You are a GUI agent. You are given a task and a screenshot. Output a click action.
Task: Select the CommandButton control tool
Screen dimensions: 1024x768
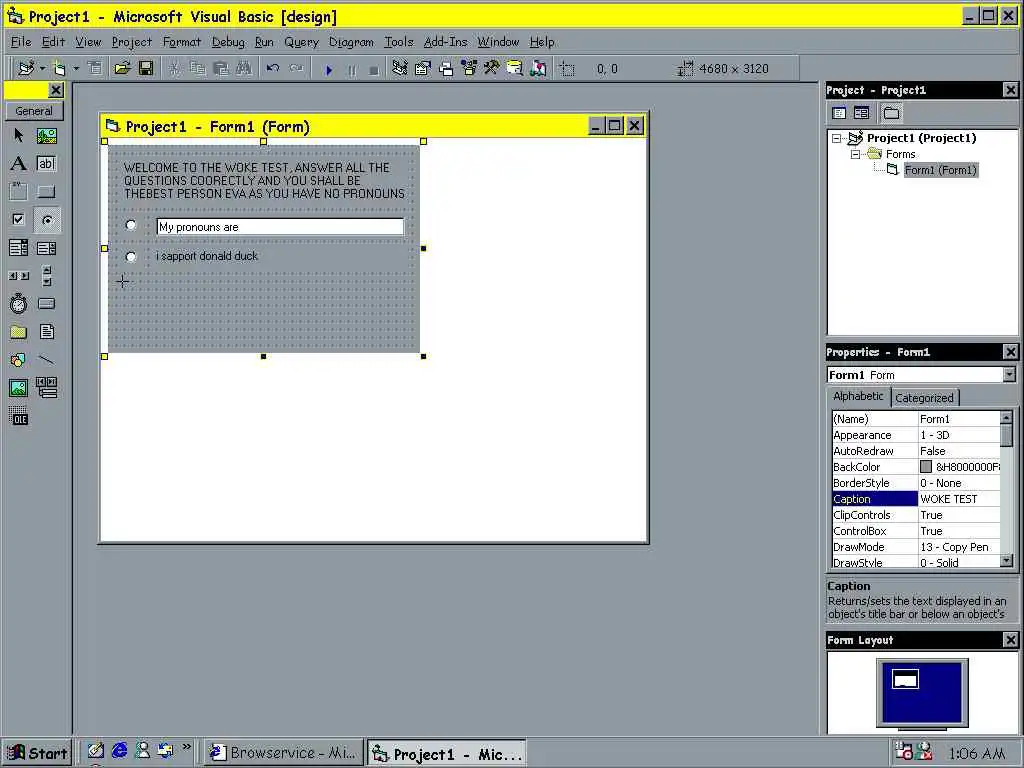(x=46, y=191)
